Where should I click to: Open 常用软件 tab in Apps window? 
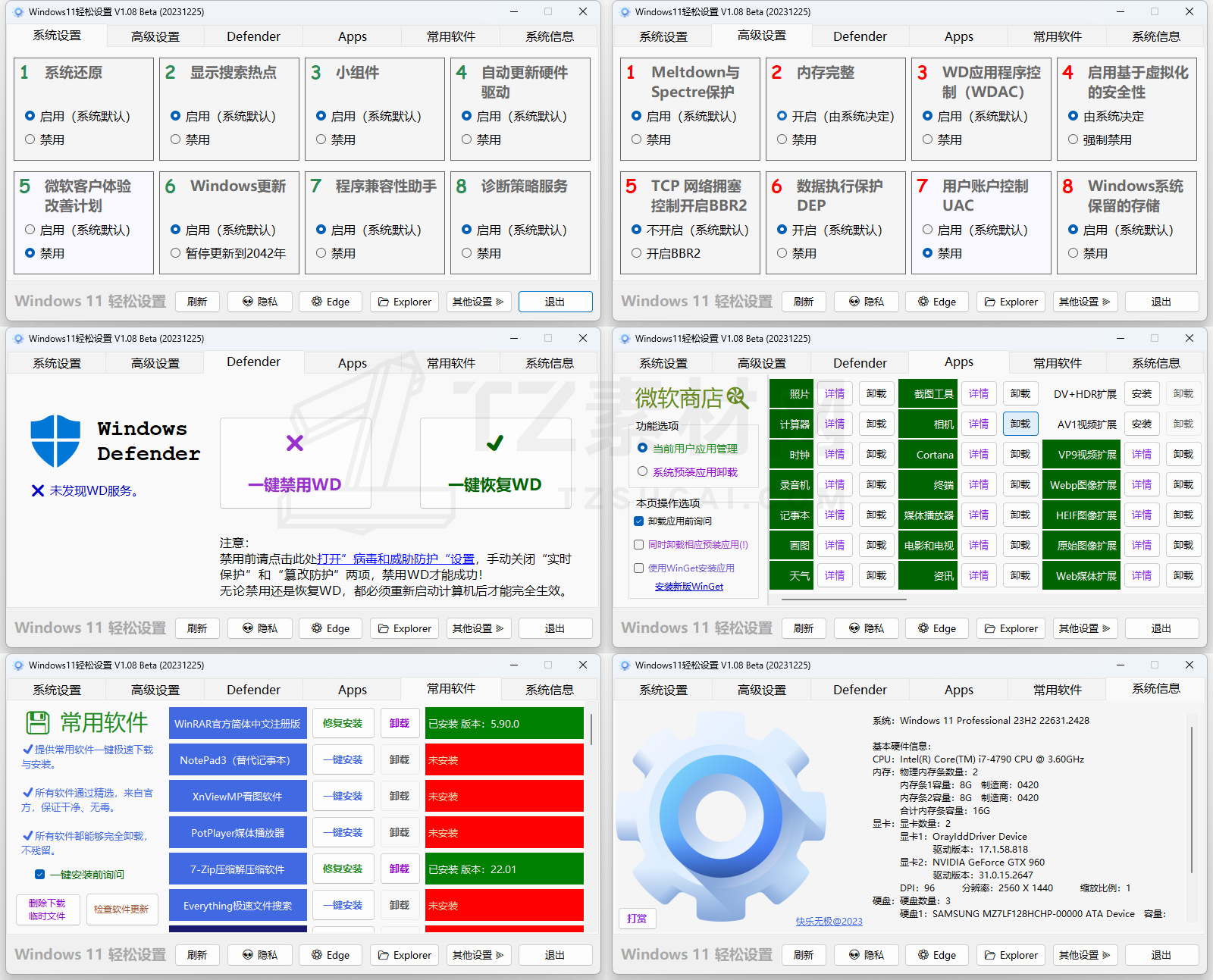1057,363
